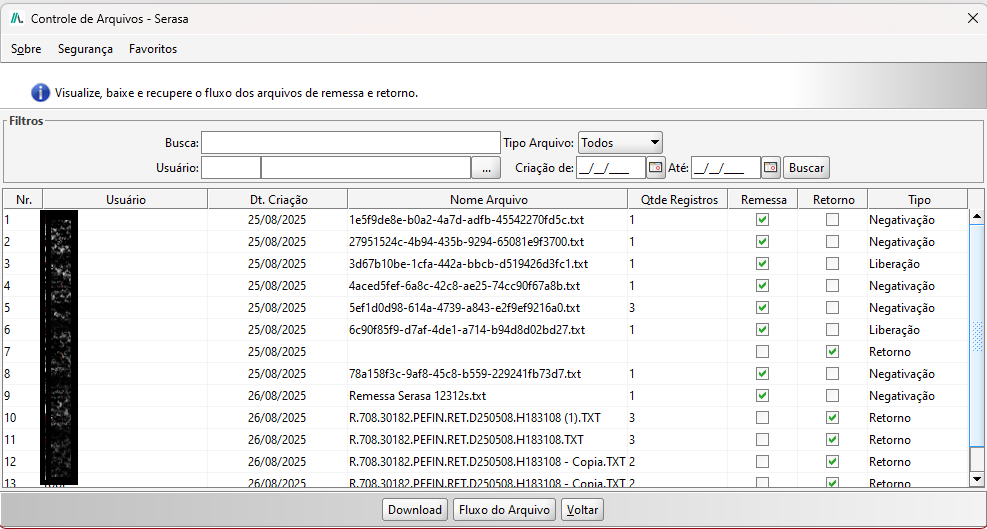Viewport: 987px width, 529px height.
Task: Click the Usuário code input field
Action: coord(230,168)
